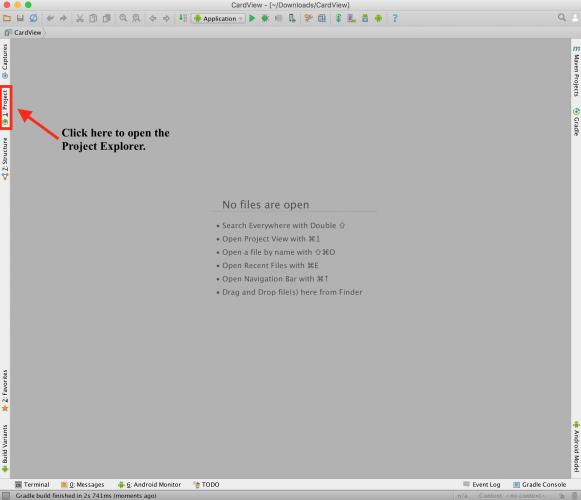
Task: Open the 2: Favorites side tab
Action: (x=5, y=391)
